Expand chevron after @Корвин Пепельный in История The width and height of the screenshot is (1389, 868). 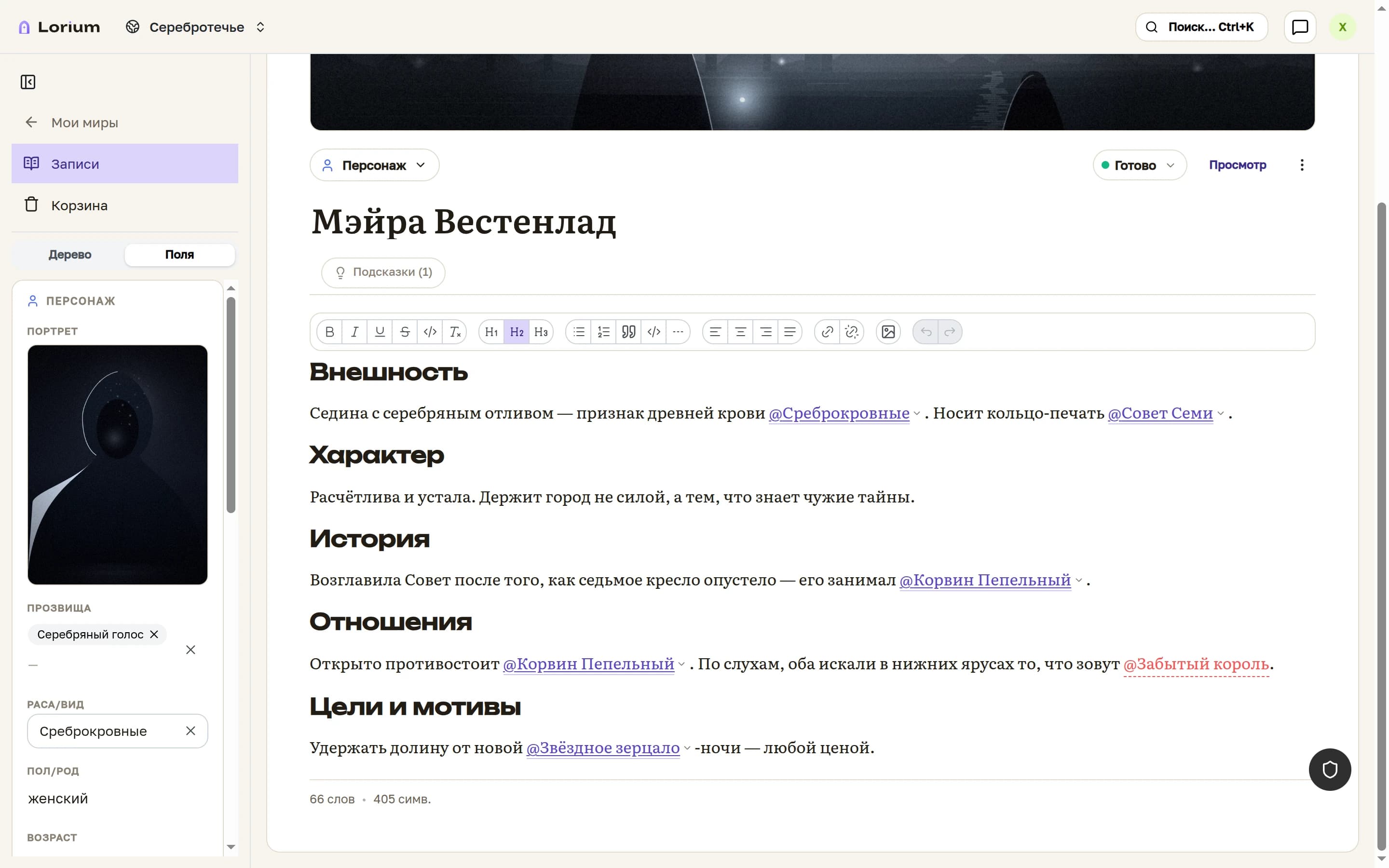click(1078, 581)
